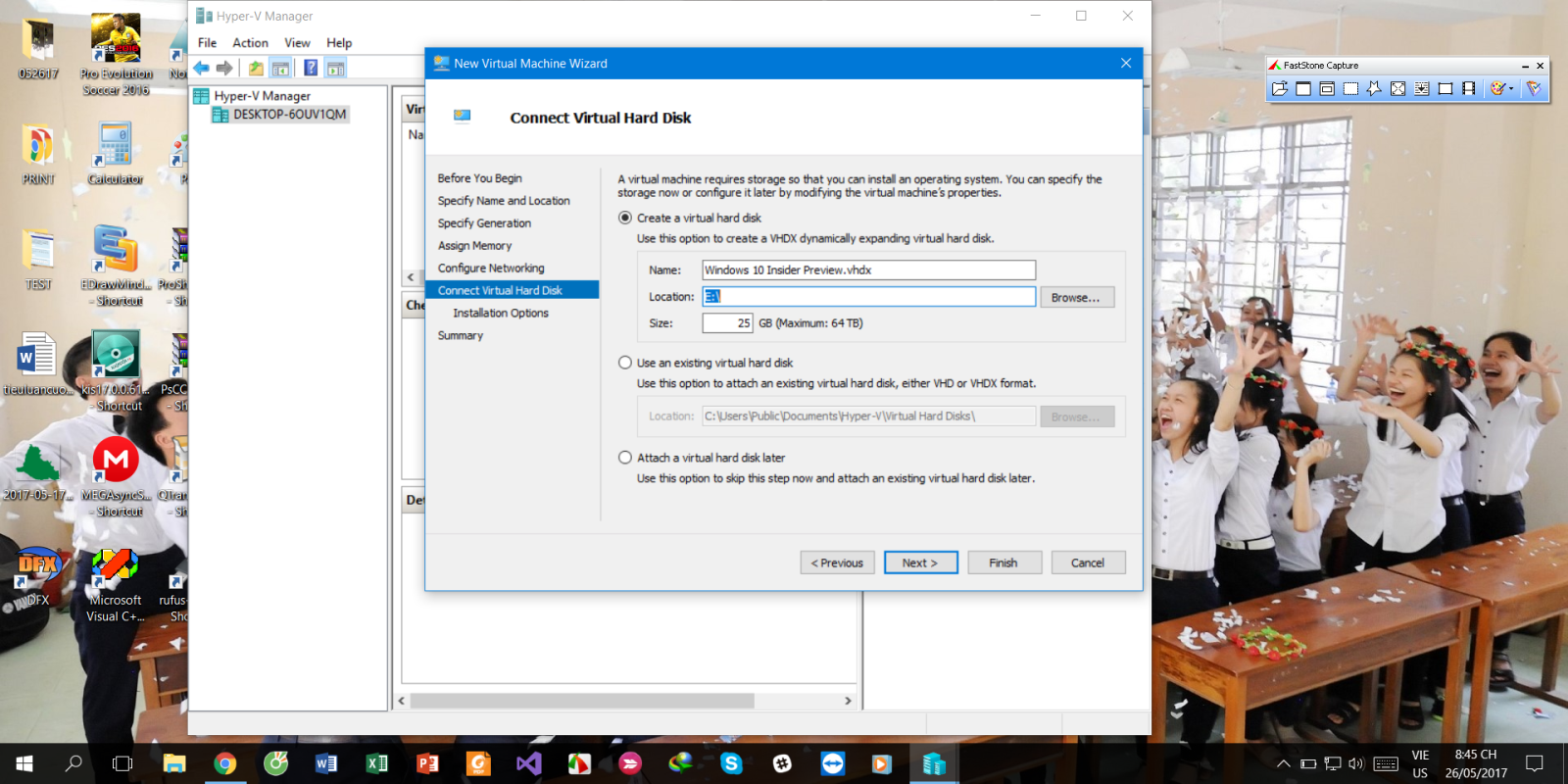Open FastStone output destination dropdown arrow
The width and height of the screenshot is (1568, 784).
point(1511,88)
